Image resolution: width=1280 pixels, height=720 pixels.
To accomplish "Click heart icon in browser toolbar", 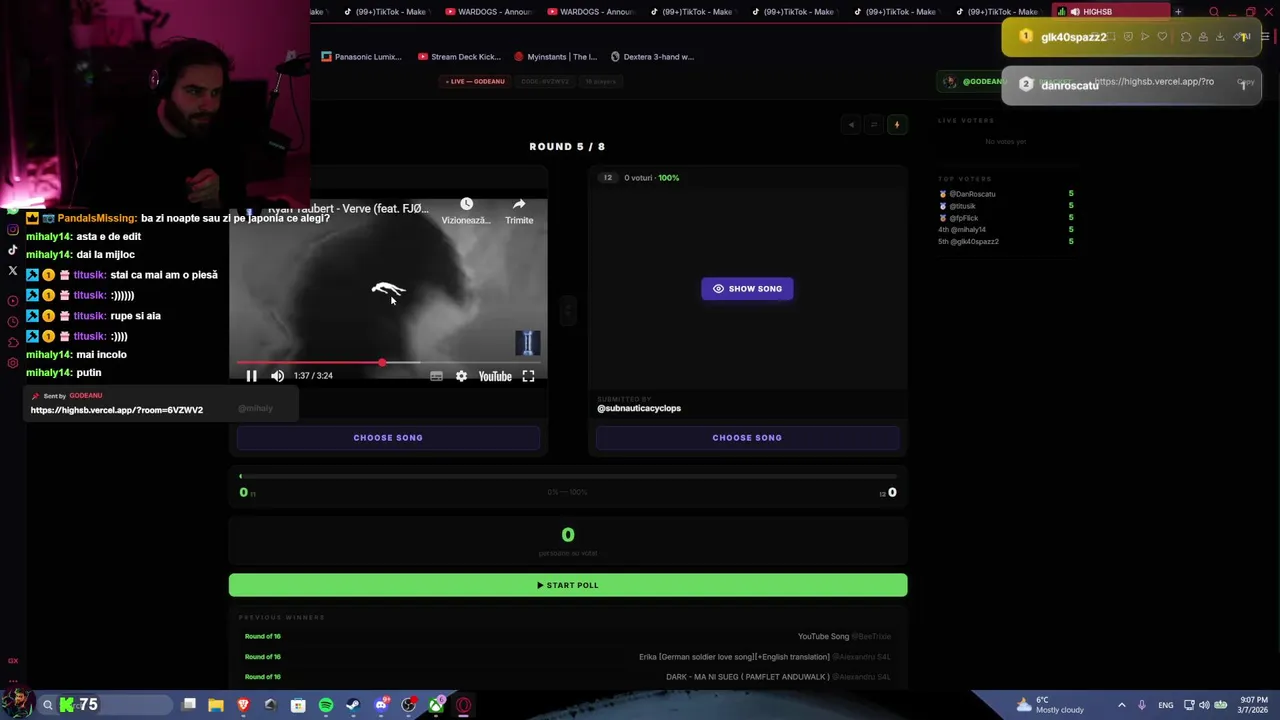I will click(1162, 37).
